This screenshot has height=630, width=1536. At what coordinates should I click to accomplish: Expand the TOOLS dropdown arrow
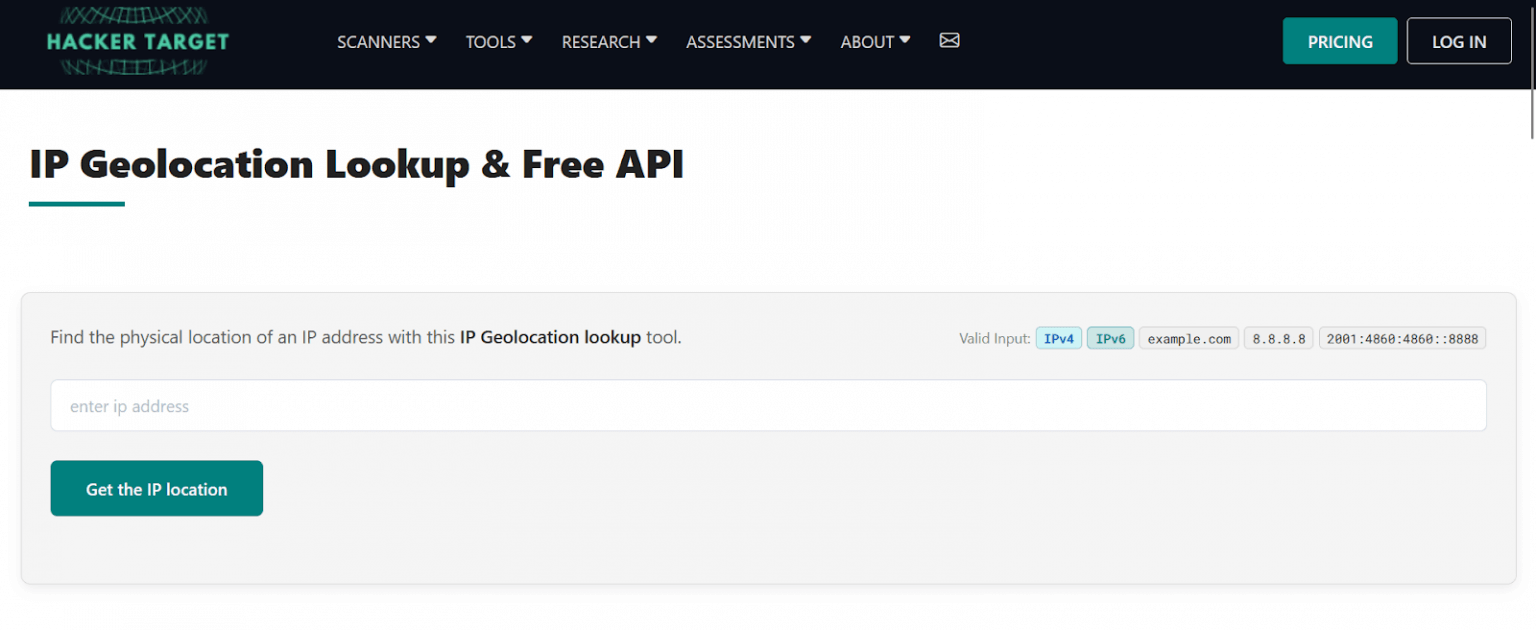527,40
